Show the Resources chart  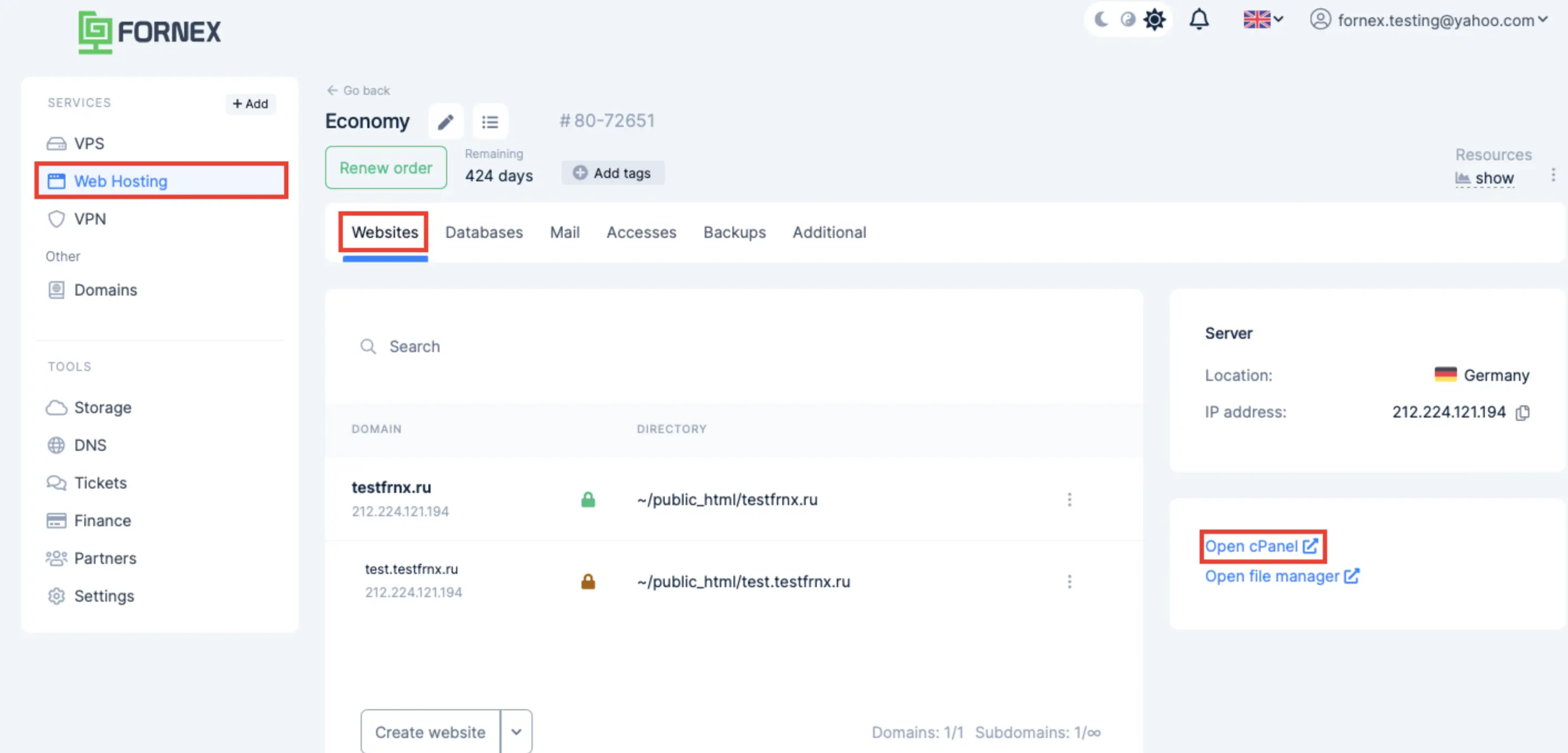point(1485,178)
